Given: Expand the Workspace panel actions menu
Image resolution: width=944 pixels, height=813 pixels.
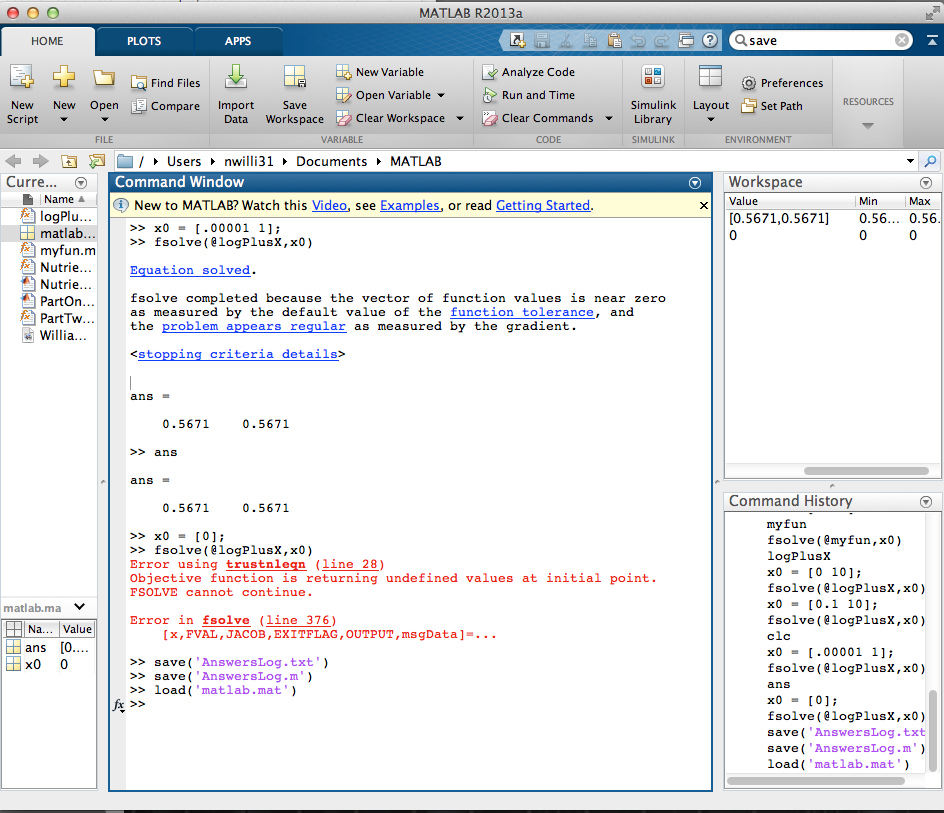Looking at the screenshot, I should pyautogui.click(x=925, y=183).
